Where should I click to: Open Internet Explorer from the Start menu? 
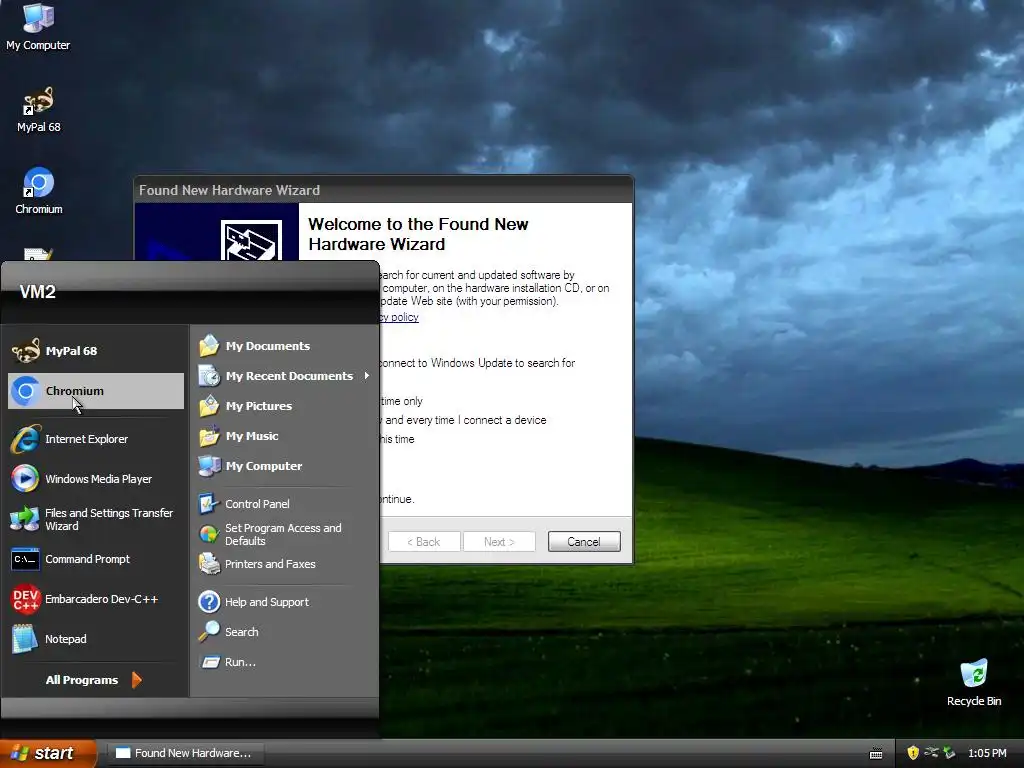coord(95,439)
